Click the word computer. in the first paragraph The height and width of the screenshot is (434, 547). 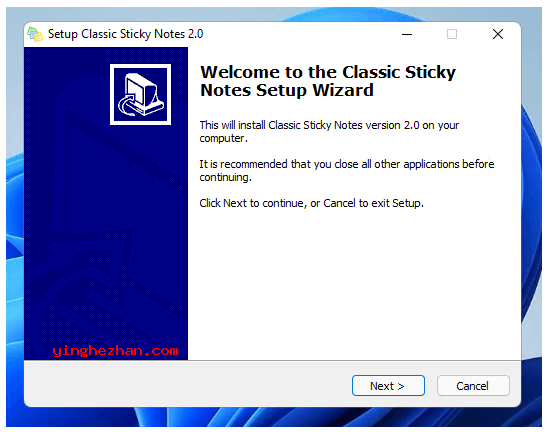tap(224, 139)
